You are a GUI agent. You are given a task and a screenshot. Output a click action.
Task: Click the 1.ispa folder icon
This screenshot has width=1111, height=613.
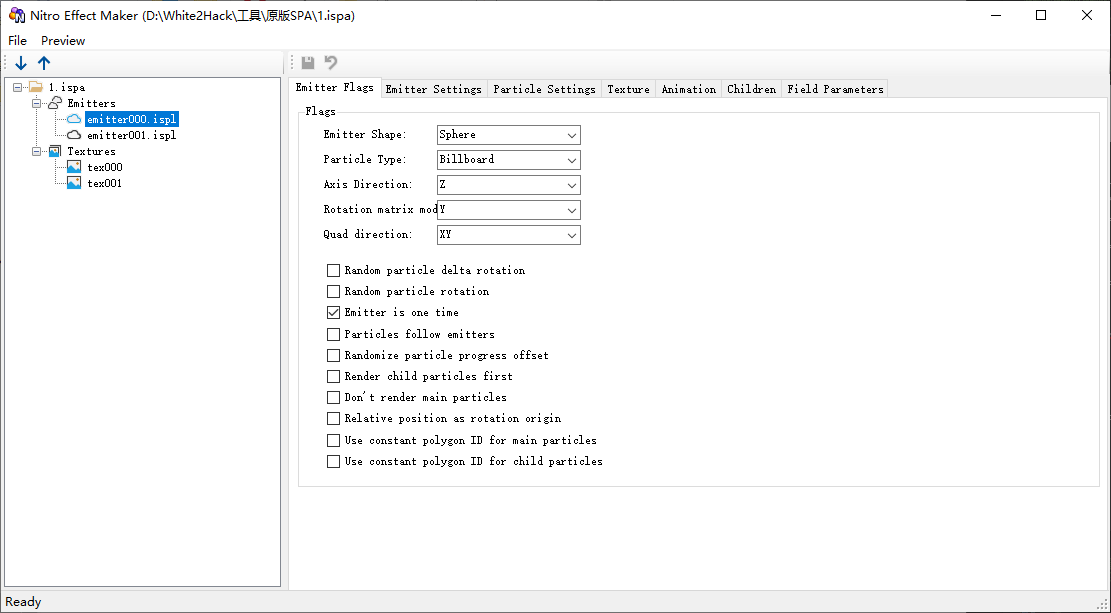(x=36, y=87)
